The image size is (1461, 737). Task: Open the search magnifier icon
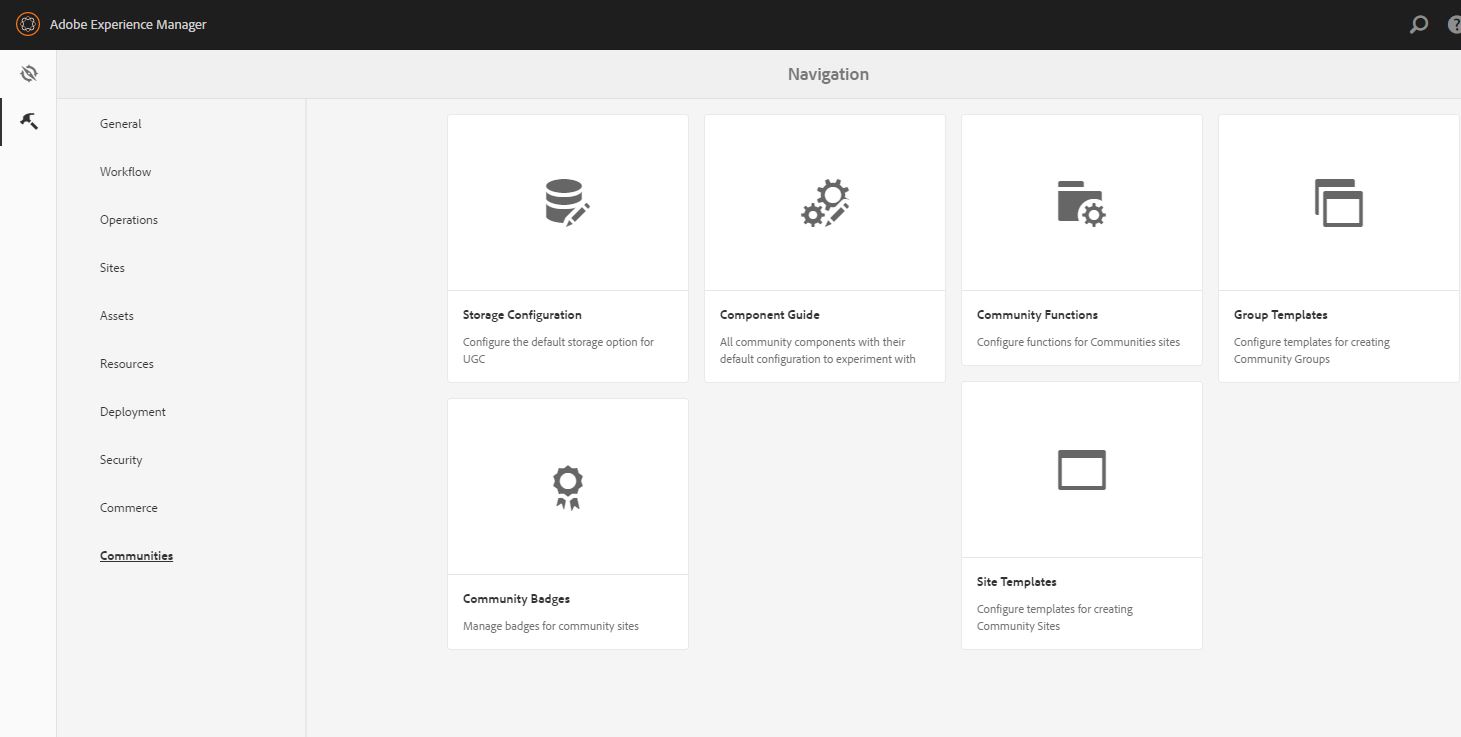[x=1418, y=25]
